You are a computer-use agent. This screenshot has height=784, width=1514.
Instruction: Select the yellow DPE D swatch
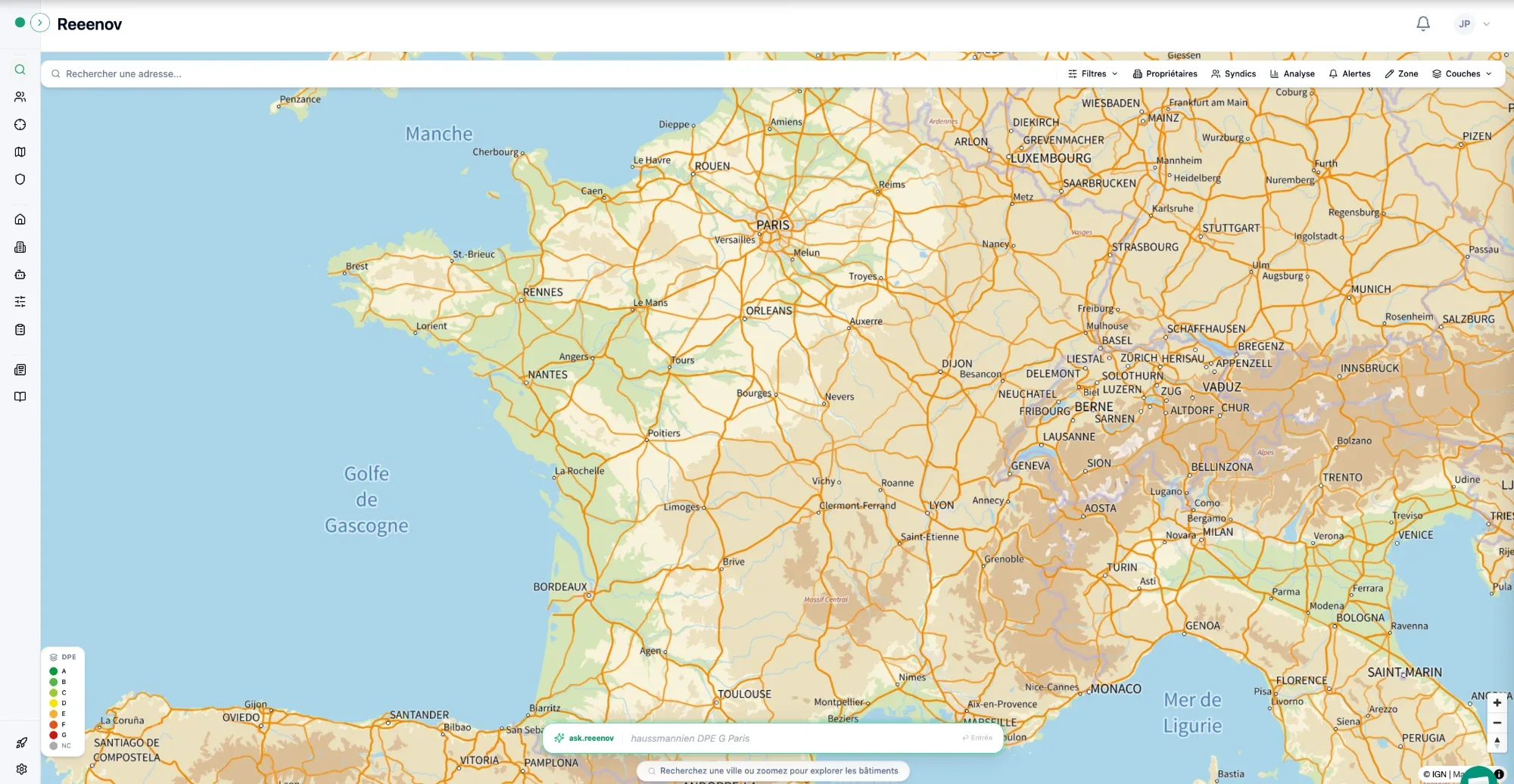54,703
